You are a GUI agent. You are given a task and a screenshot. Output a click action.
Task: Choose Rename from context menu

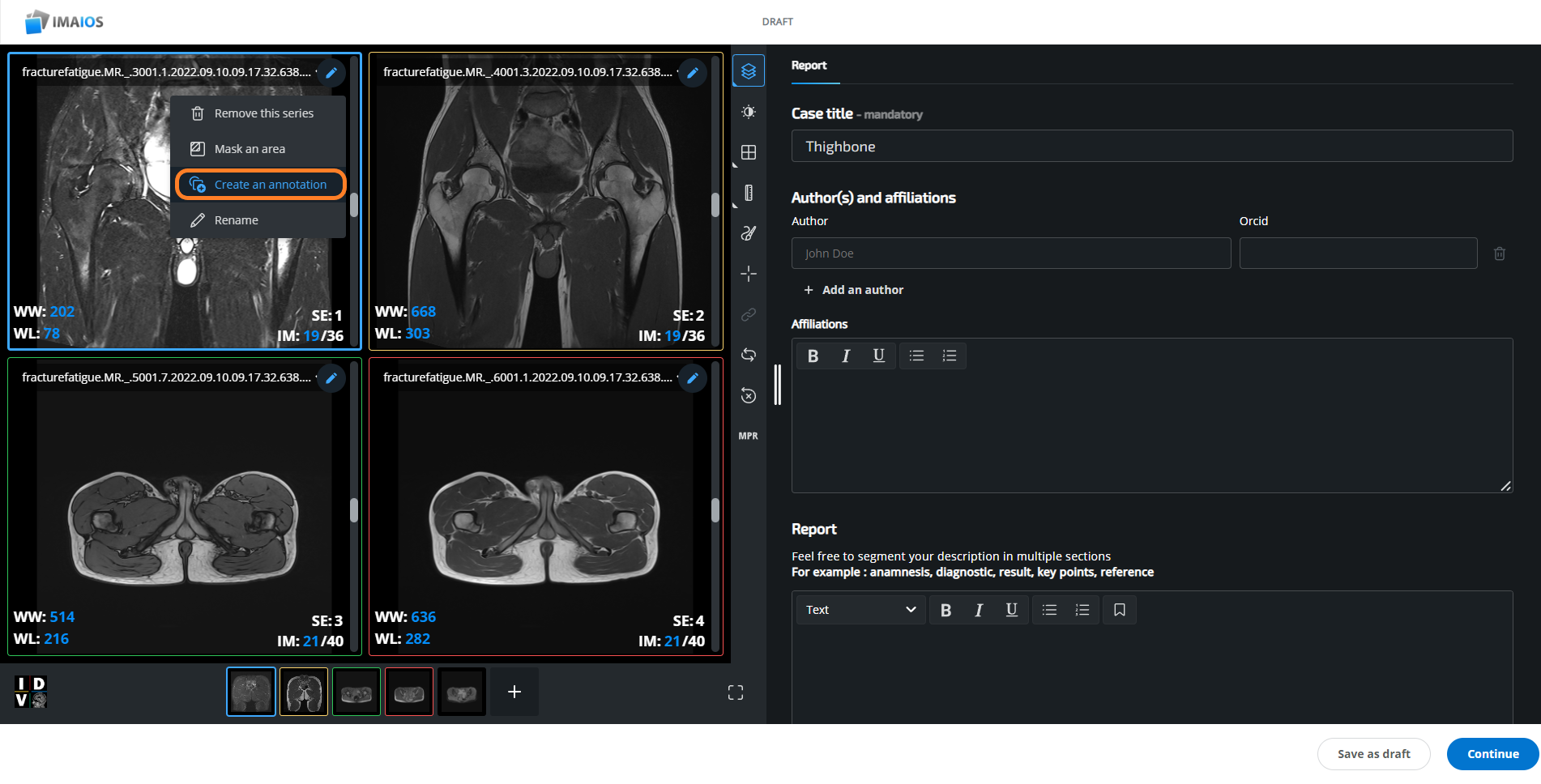[x=258, y=220]
